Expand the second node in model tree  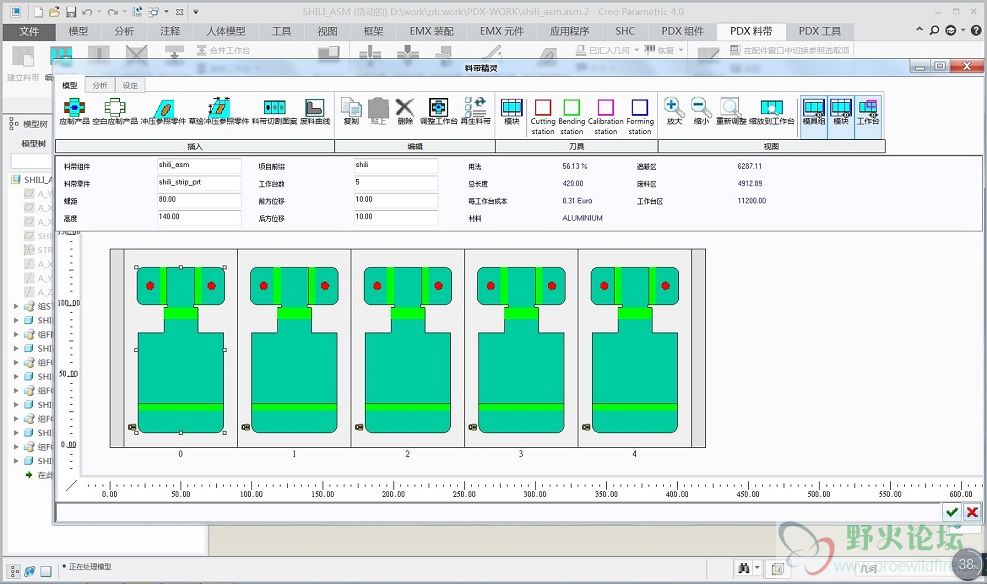15,320
